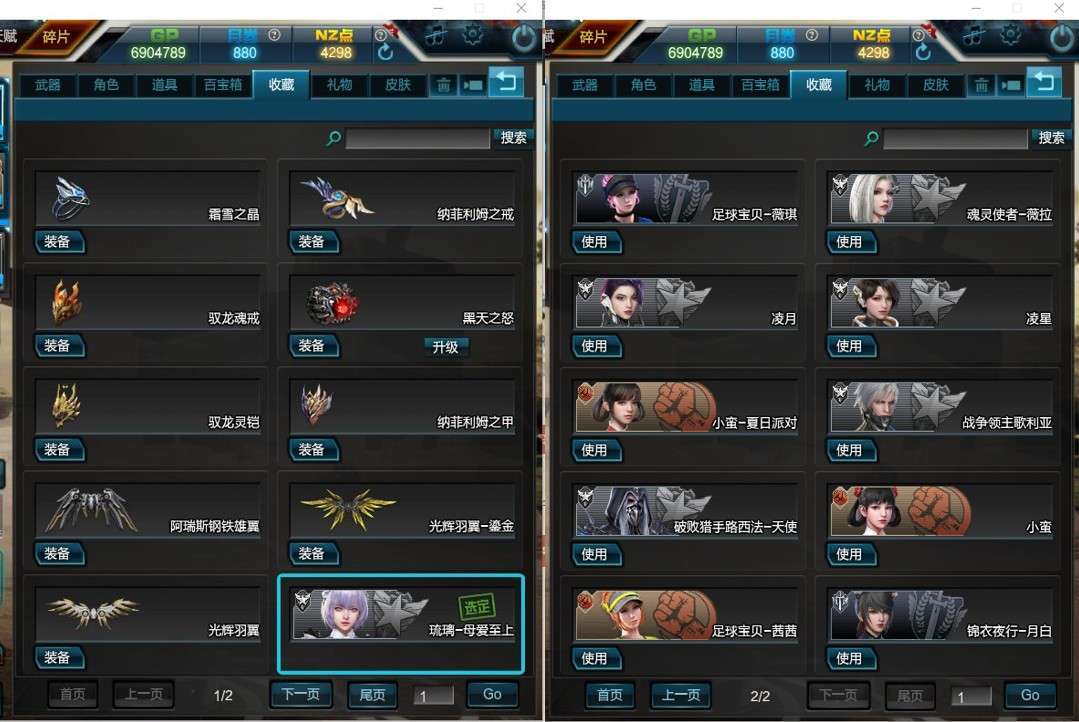This screenshot has height=722, width=1079.
Task: Select the 纳菲利姆之甲 armor icon
Action: click(x=317, y=405)
